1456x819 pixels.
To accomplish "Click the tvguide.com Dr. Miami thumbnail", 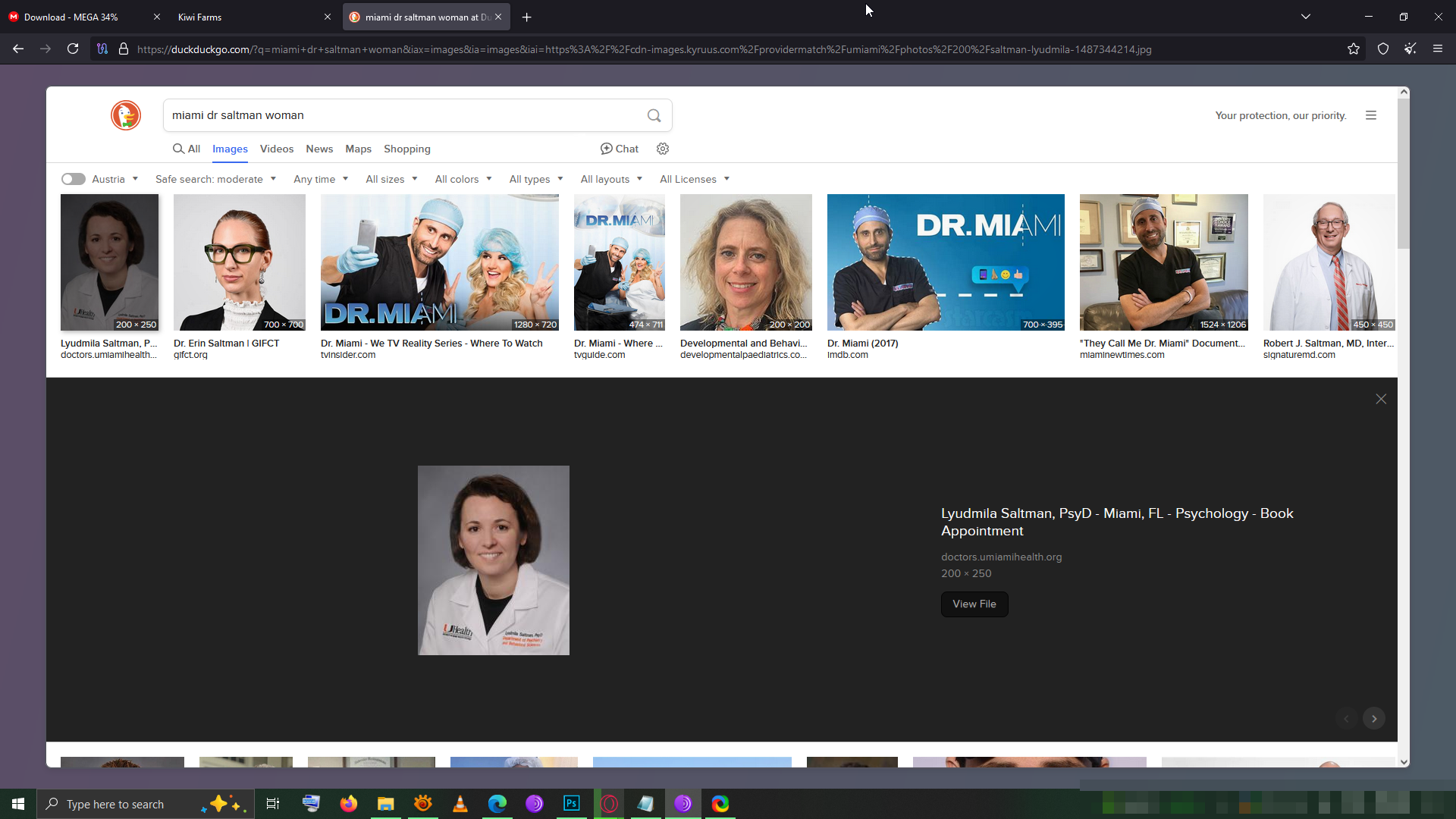I will pos(620,262).
